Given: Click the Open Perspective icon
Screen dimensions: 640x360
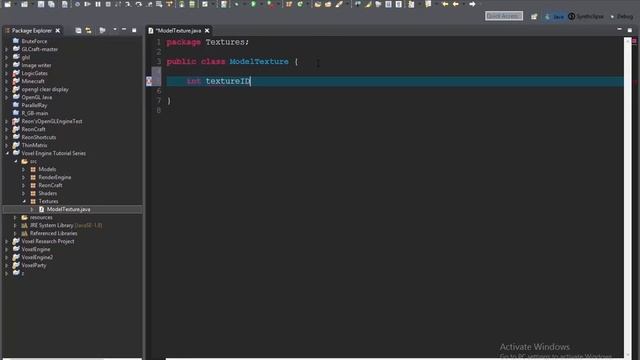Looking at the screenshot, I should click(x=534, y=16).
